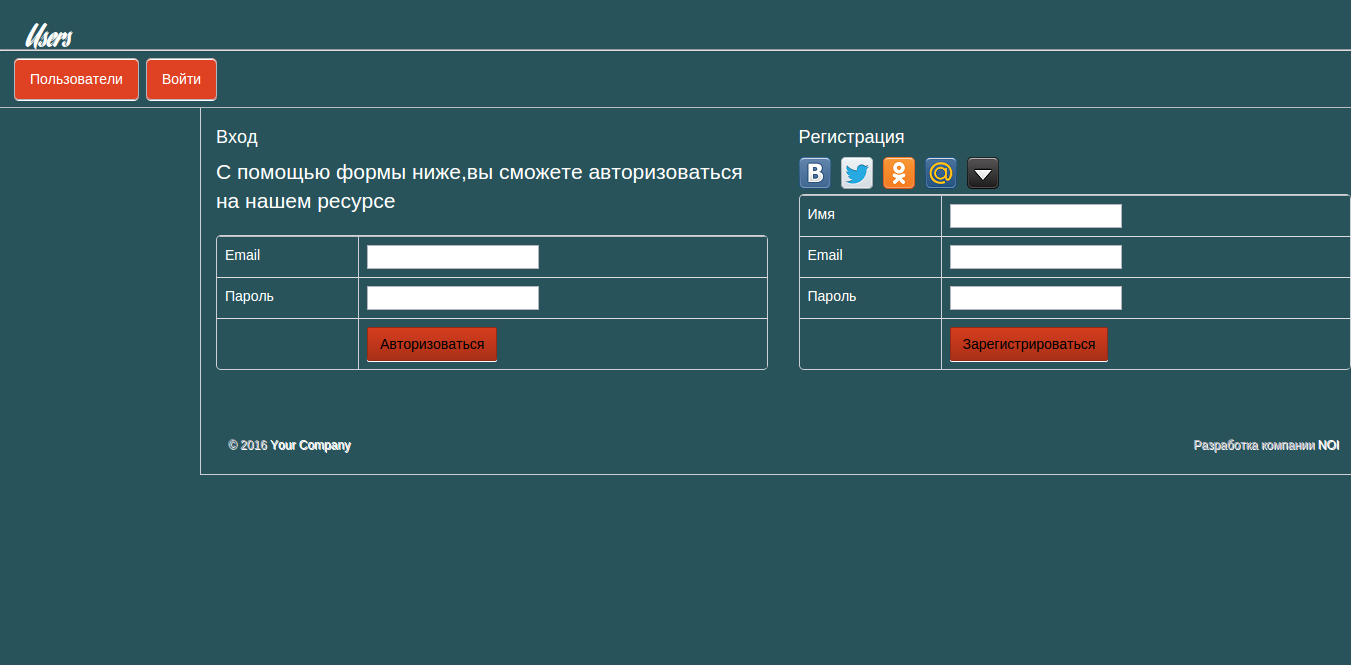Follow the Your Company footer link
Screen dimensions: 1351x665
[x=310, y=445]
